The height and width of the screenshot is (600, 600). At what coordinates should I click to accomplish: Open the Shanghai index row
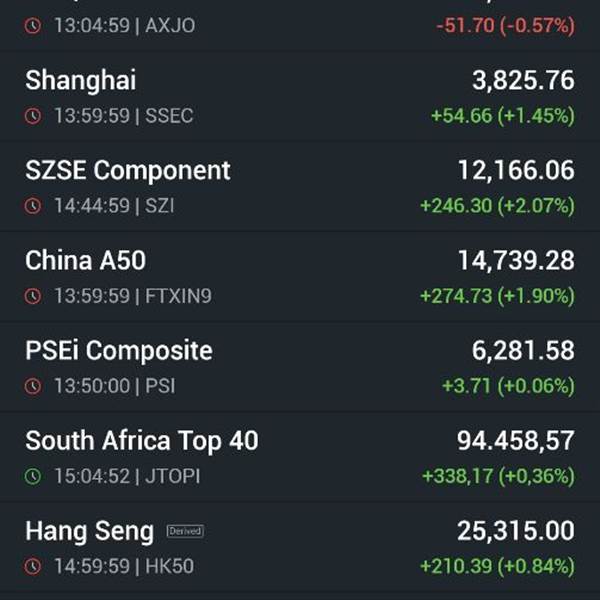(300, 97)
